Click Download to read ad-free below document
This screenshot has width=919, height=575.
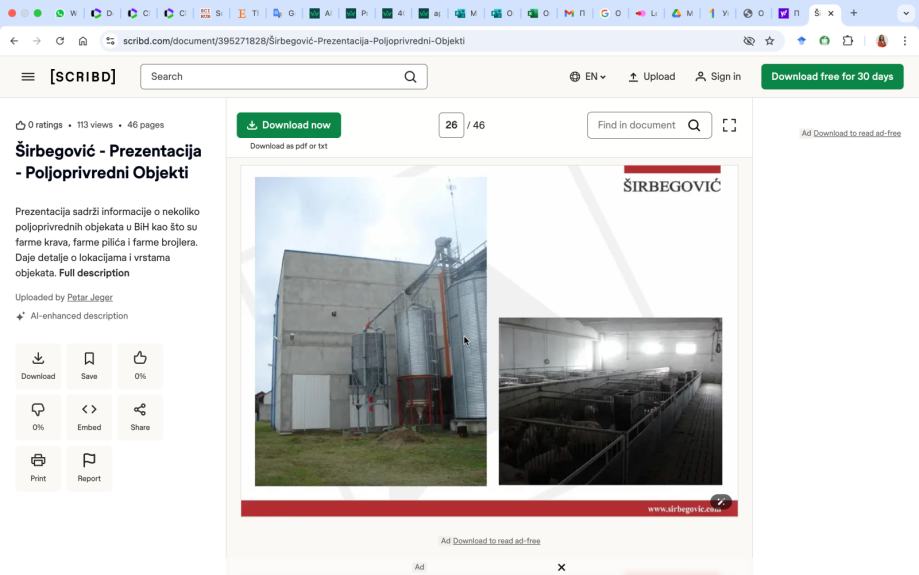496,540
